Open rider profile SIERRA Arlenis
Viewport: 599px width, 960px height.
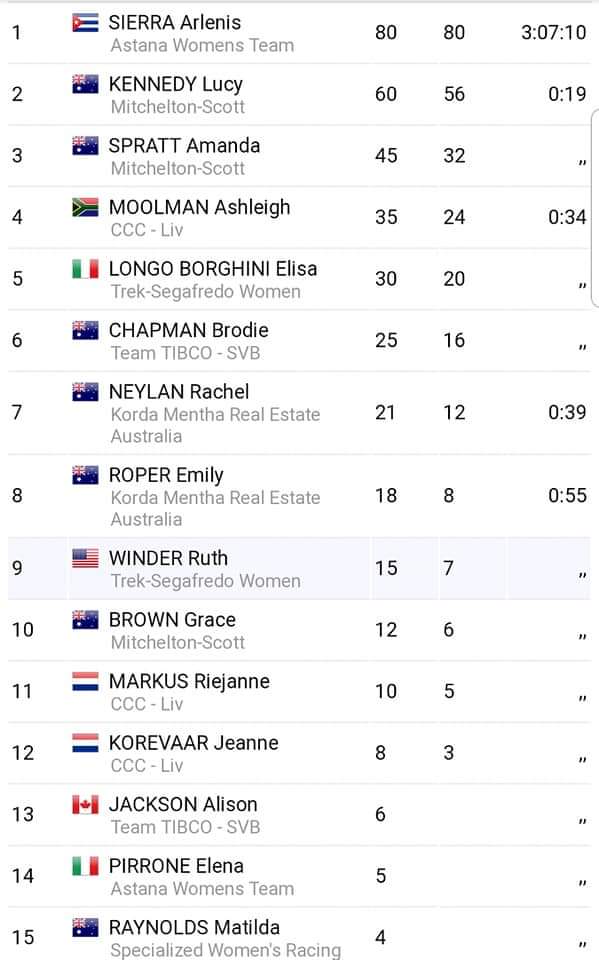175,23
